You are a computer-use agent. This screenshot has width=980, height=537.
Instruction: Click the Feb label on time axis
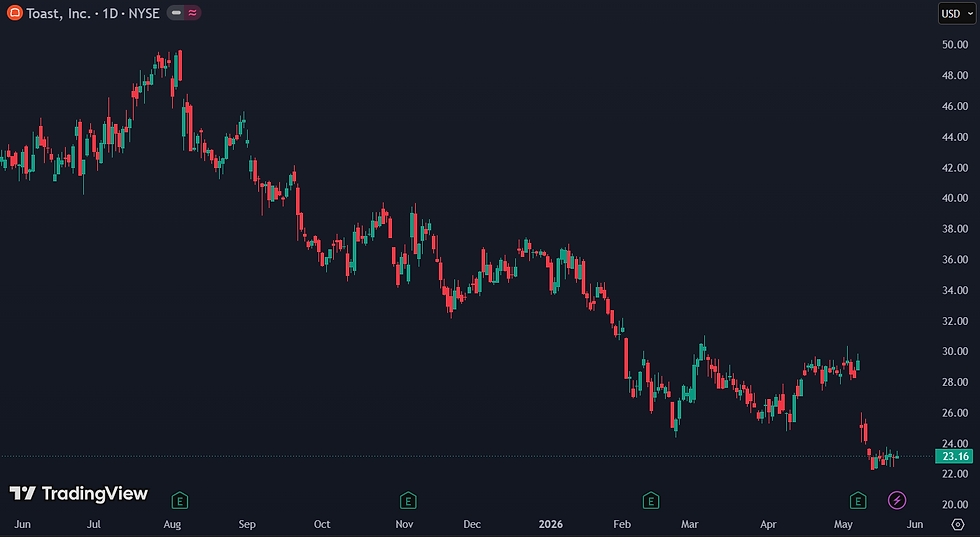[x=622, y=524]
